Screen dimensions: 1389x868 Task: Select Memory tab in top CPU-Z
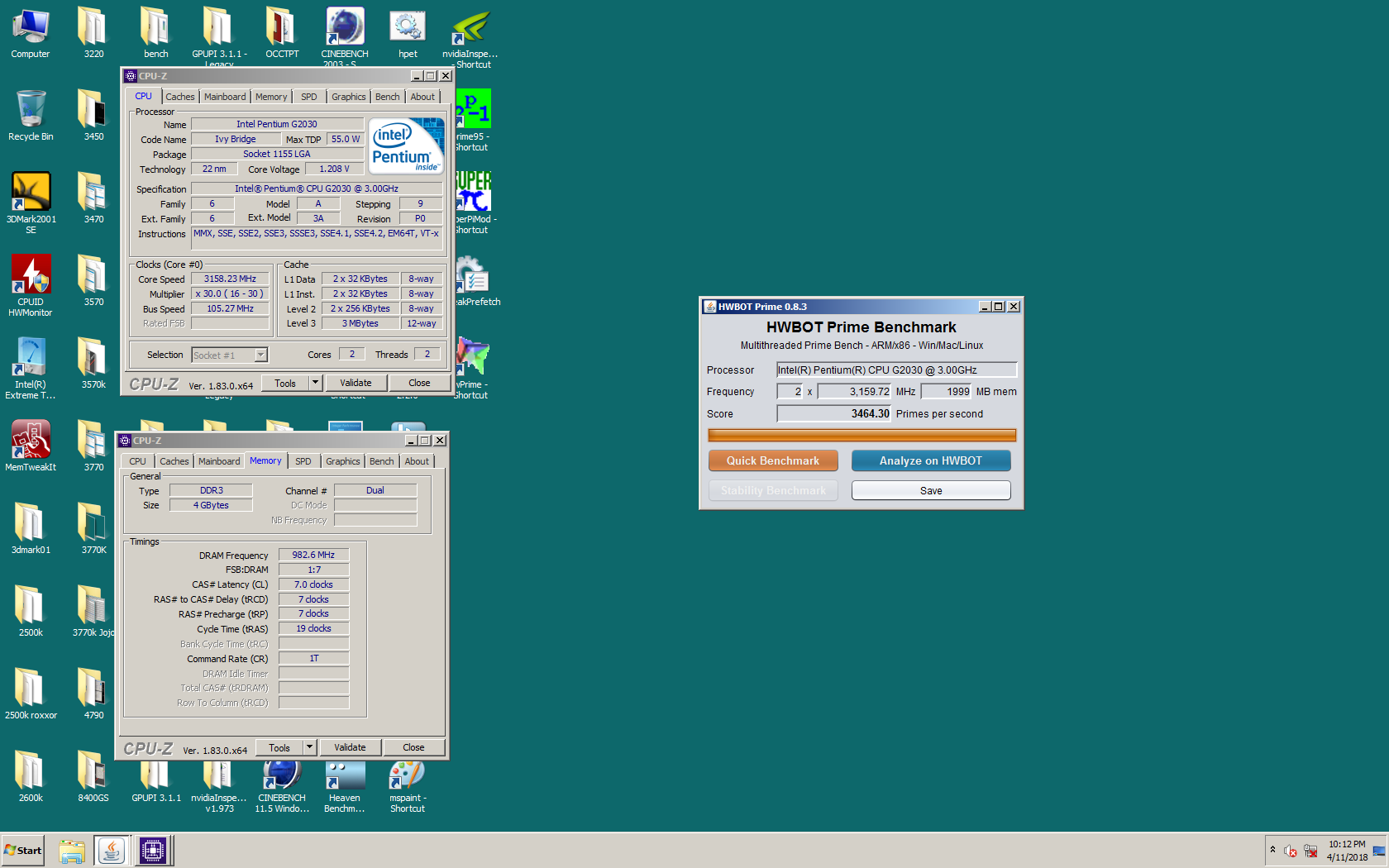[271, 97]
